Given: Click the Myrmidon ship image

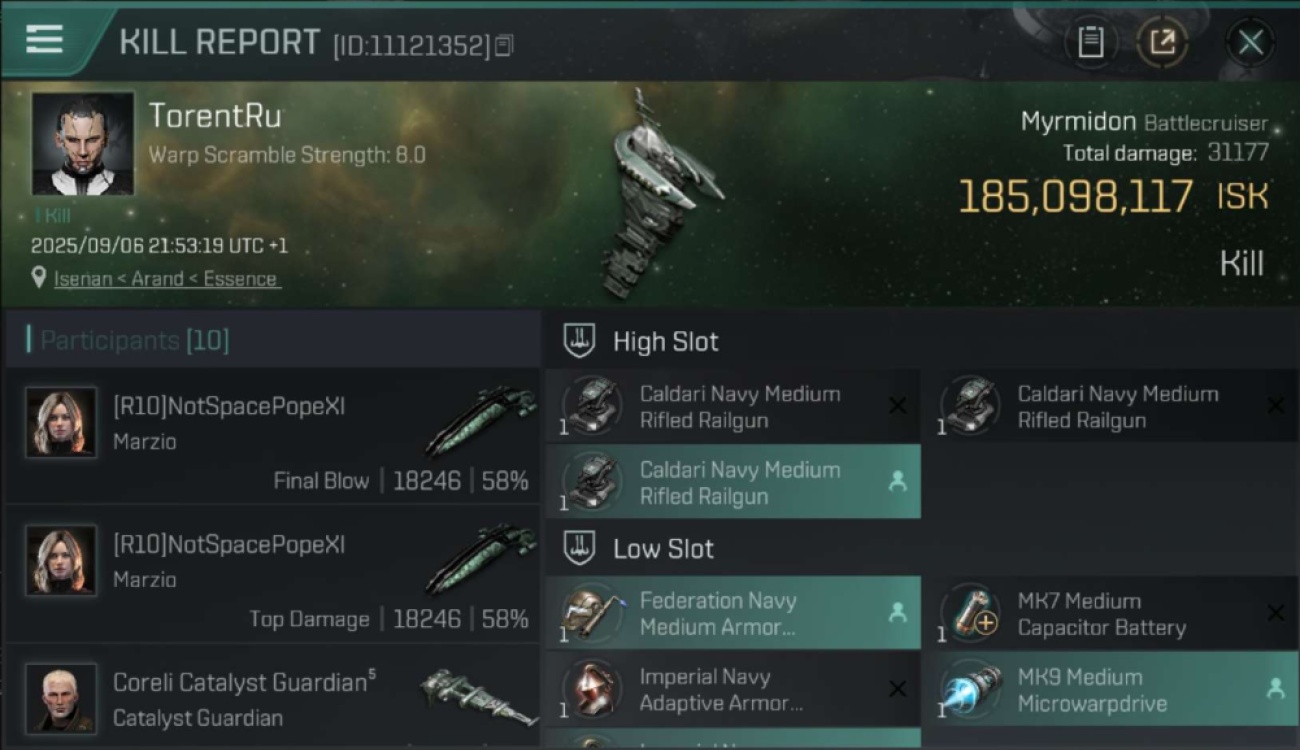Looking at the screenshot, I should coord(660,195).
